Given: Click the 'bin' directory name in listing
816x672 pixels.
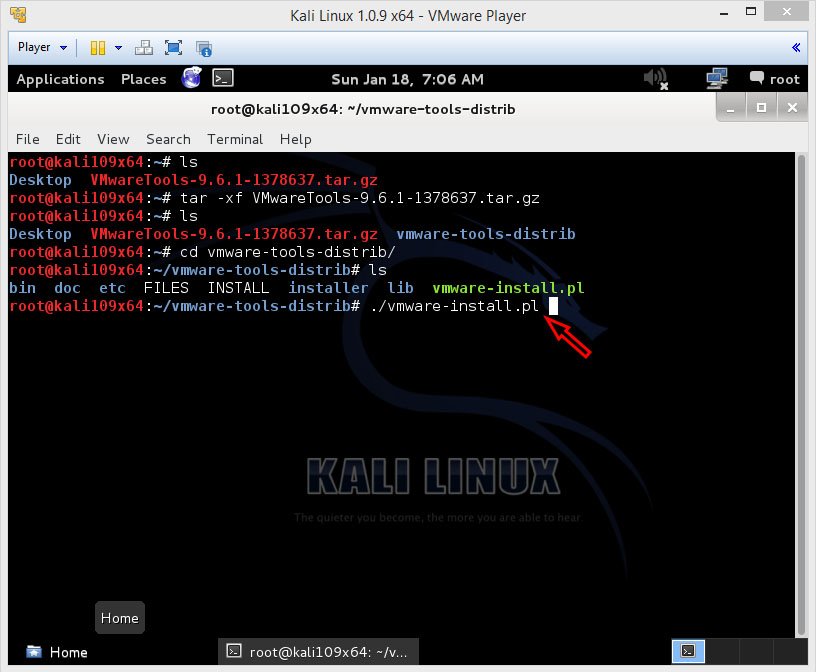Looking at the screenshot, I should 22,288.
